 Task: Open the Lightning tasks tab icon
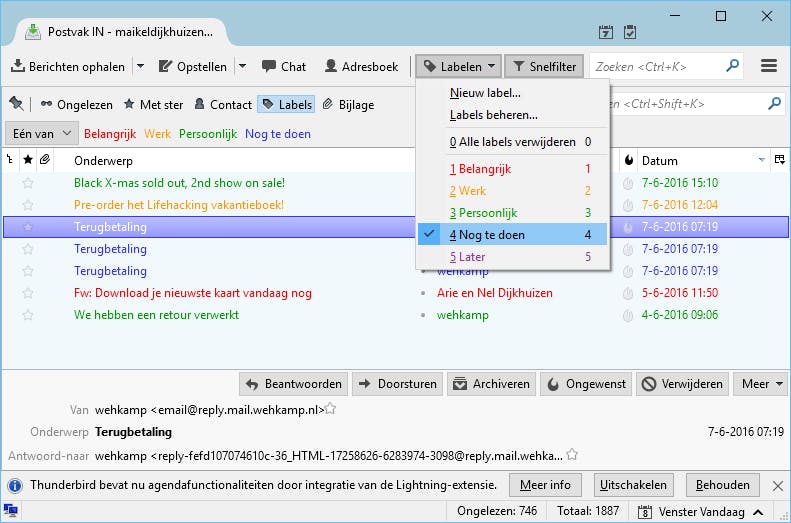coord(630,32)
